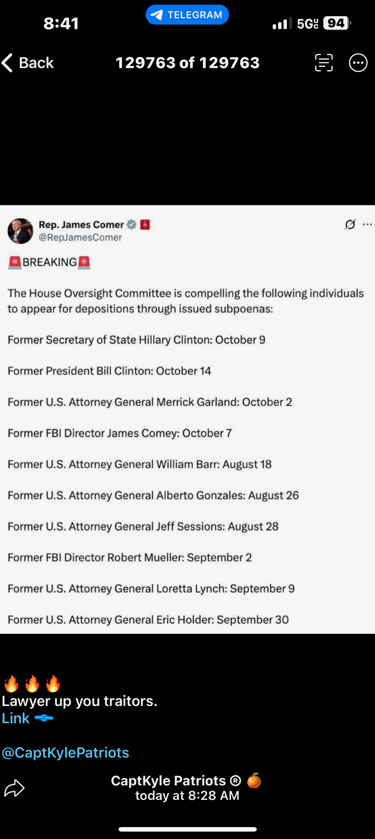Open the blue Link hyperlink
375x839 pixels.
pyautogui.click(x=16, y=718)
